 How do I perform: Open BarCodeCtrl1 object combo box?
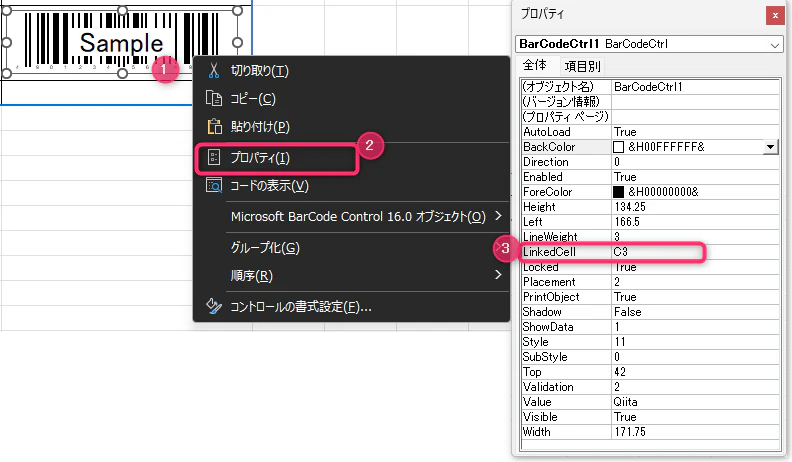pos(649,44)
